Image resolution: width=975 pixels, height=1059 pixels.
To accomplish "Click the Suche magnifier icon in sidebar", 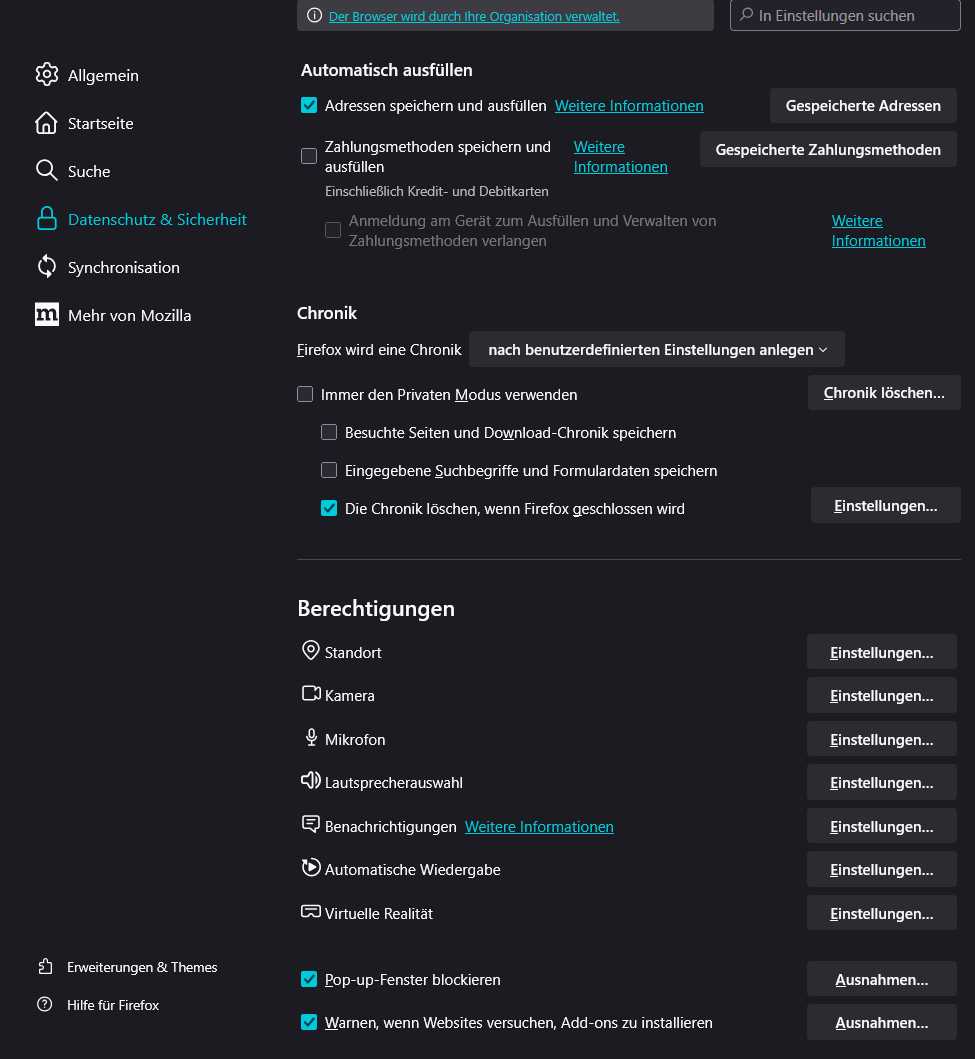I will 46,171.
